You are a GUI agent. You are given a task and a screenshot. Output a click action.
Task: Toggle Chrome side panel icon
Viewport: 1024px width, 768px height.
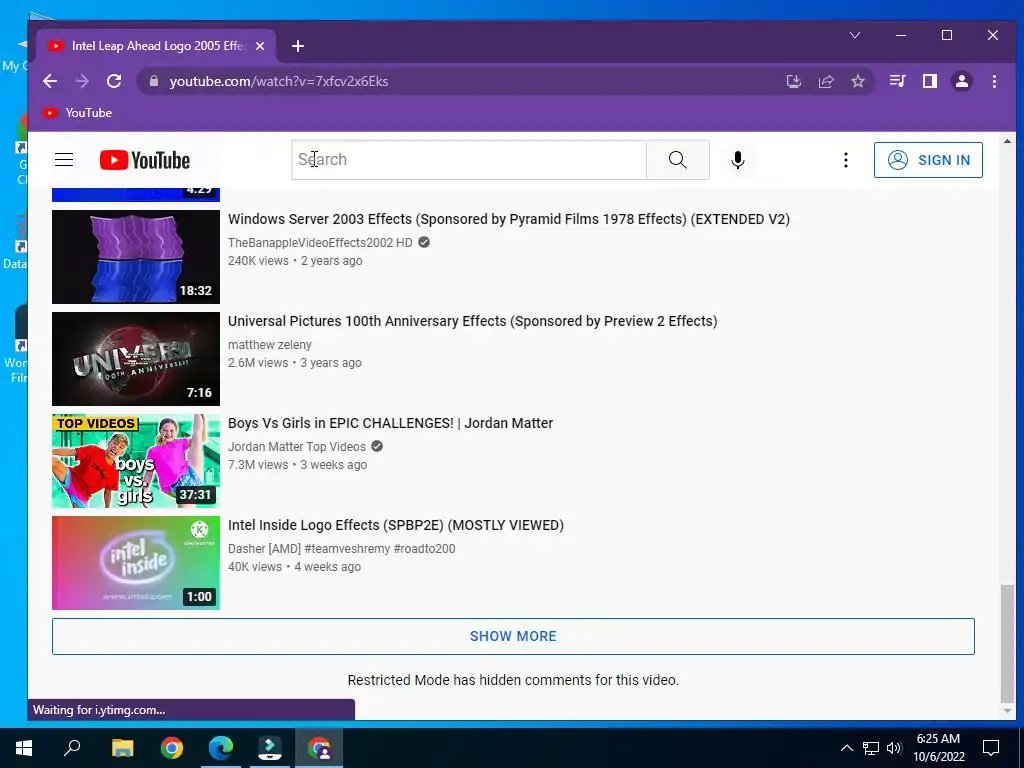[929, 81]
